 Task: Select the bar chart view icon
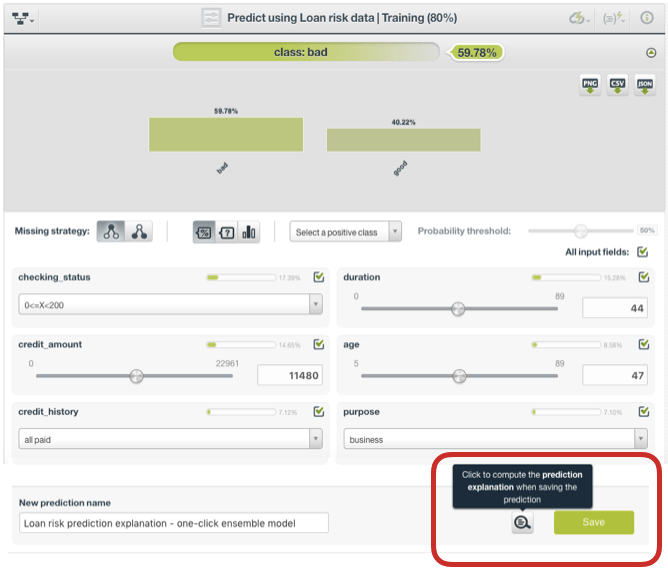click(248, 232)
